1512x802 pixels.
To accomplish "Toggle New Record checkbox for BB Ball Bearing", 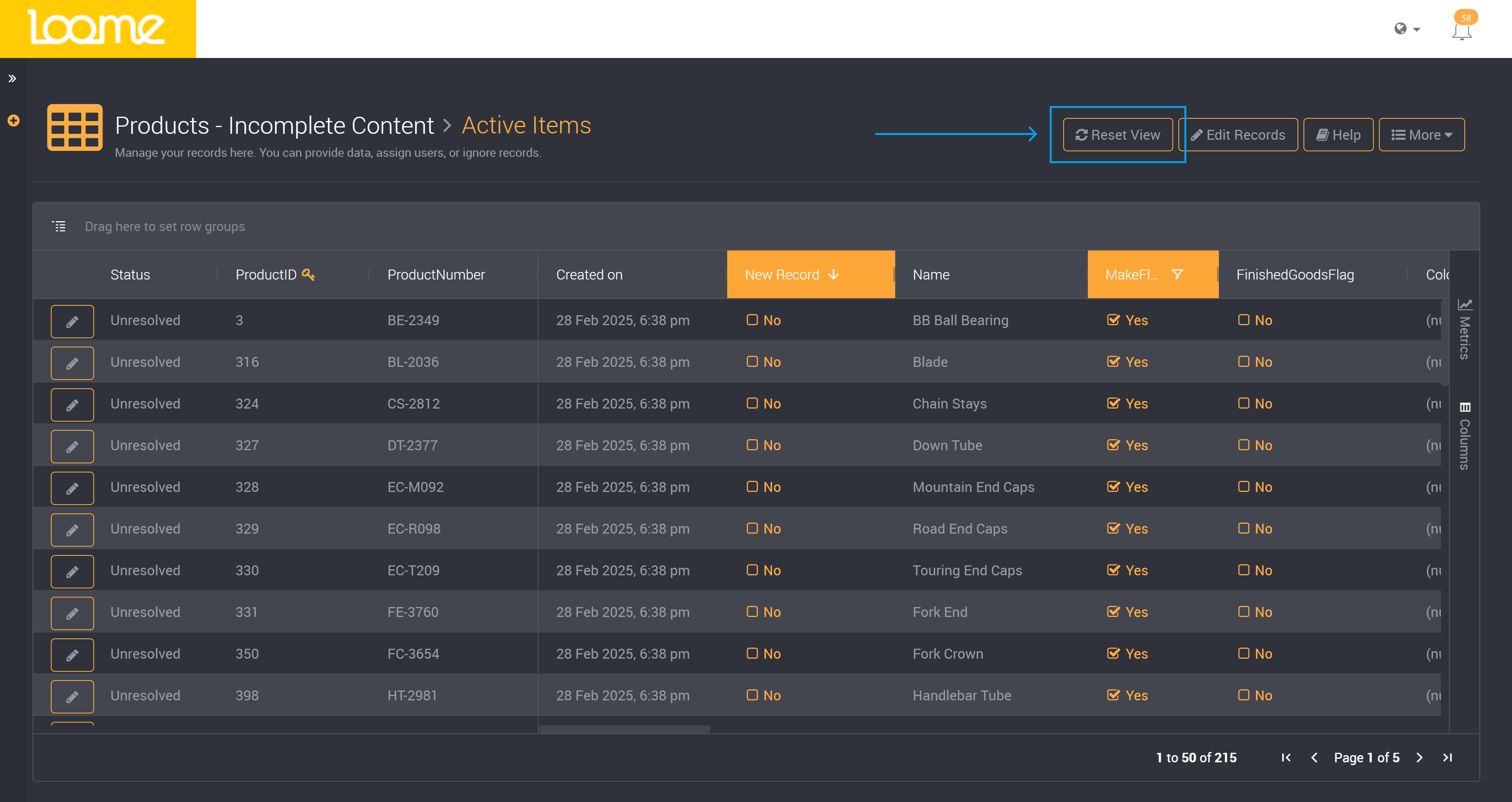I will [752, 320].
